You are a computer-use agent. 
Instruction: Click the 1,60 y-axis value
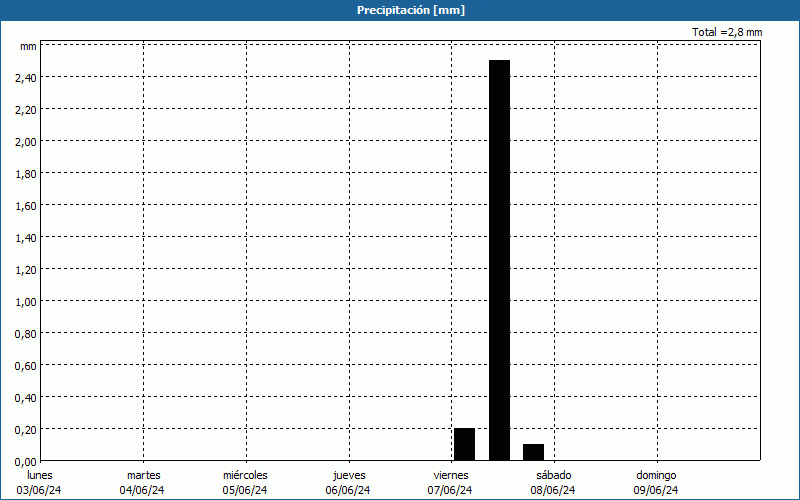pyautogui.click(x=26, y=206)
